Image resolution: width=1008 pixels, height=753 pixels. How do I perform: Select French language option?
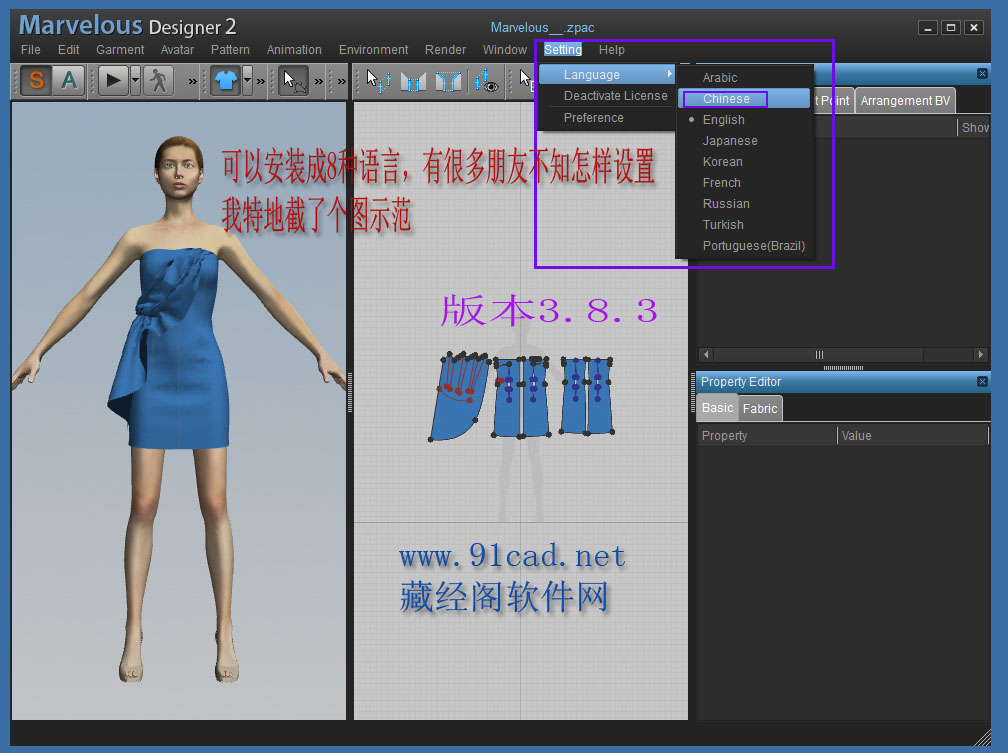pos(744,183)
